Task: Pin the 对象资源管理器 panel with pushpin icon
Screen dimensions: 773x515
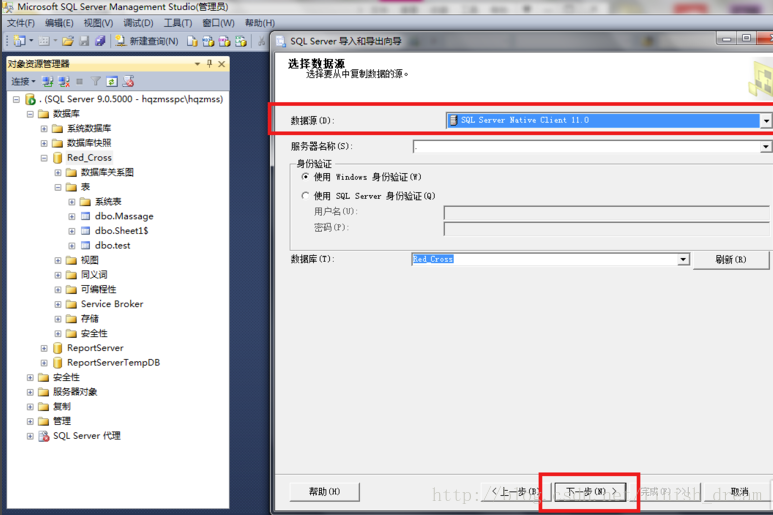Action: [x=210, y=64]
